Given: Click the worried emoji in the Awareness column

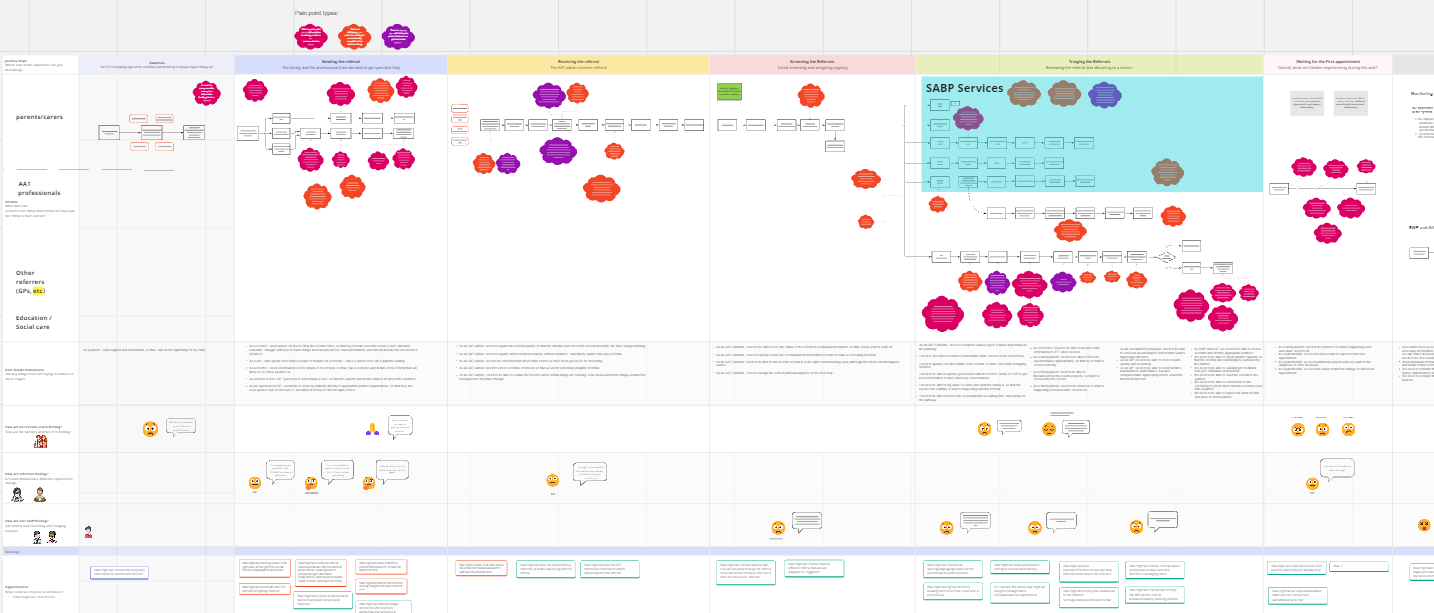Looking at the screenshot, I should click(x=149, y=429).
